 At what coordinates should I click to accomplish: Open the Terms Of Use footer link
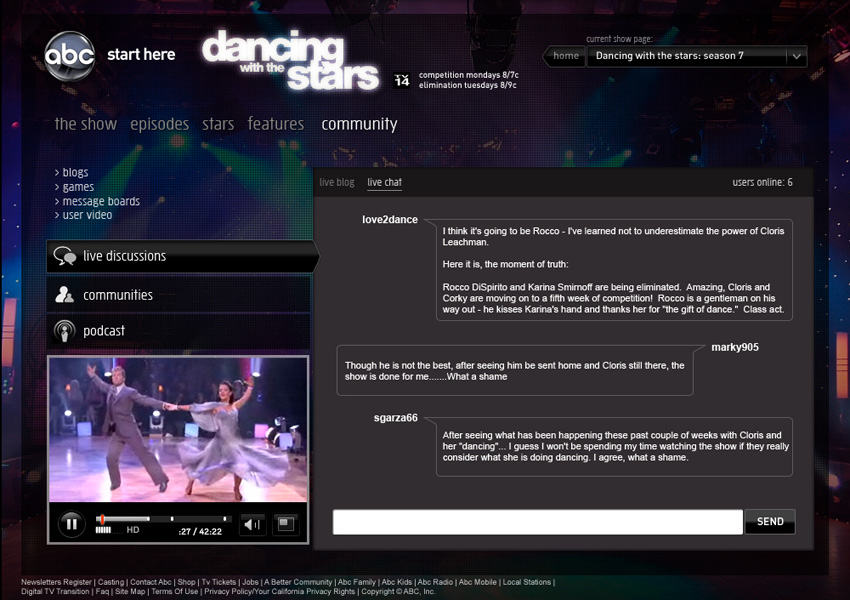[x=175, y=591]
